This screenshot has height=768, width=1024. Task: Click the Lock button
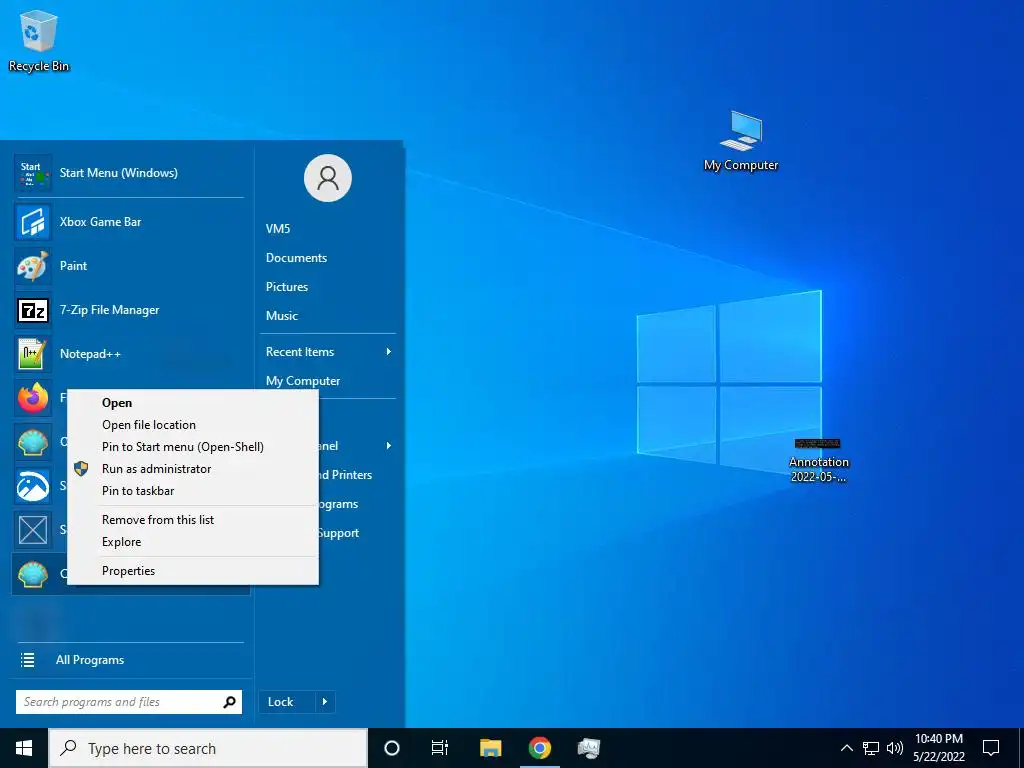point(287,702)
